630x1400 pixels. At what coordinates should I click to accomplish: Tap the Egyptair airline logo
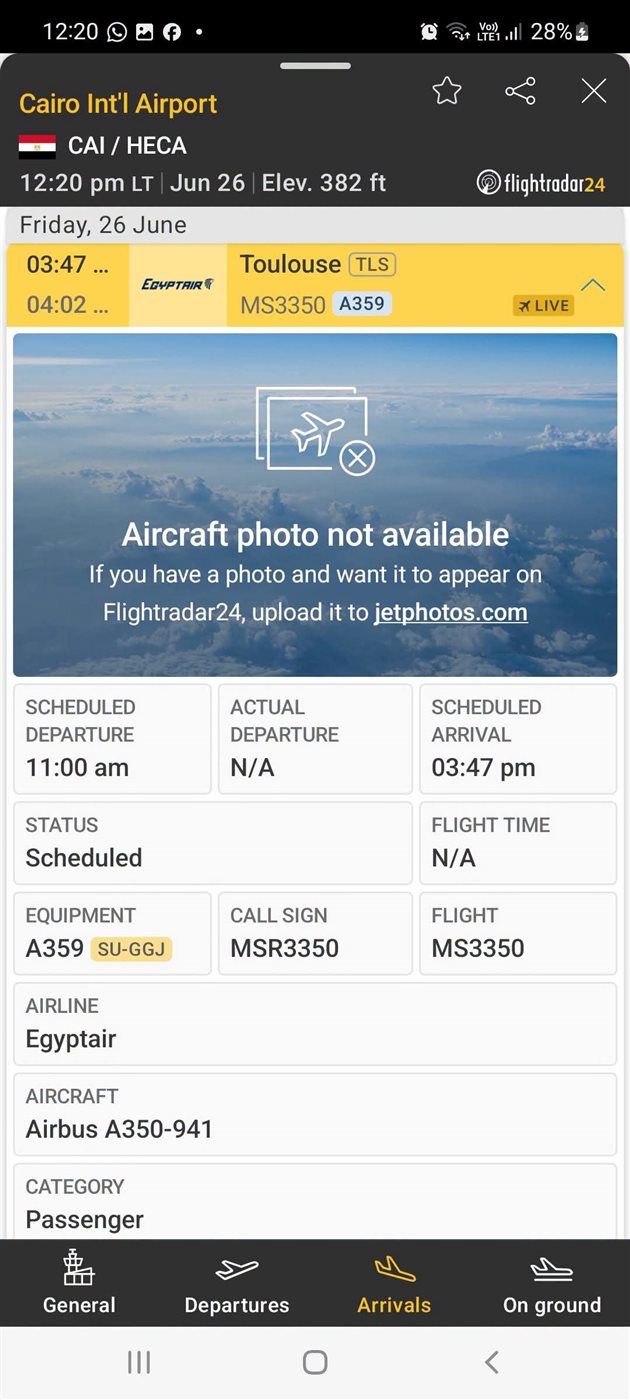(x=178, y=285)
